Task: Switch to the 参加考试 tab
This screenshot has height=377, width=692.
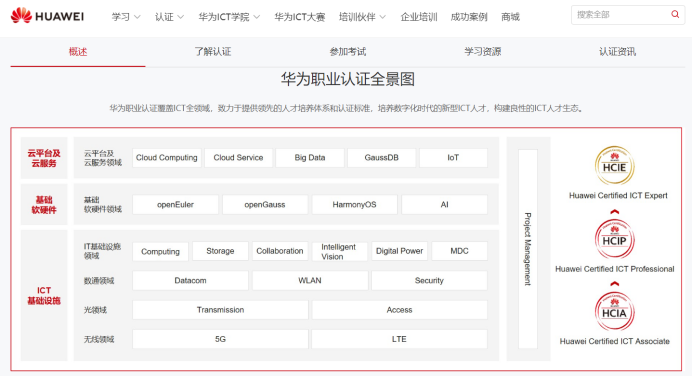Action: [348, 52]
